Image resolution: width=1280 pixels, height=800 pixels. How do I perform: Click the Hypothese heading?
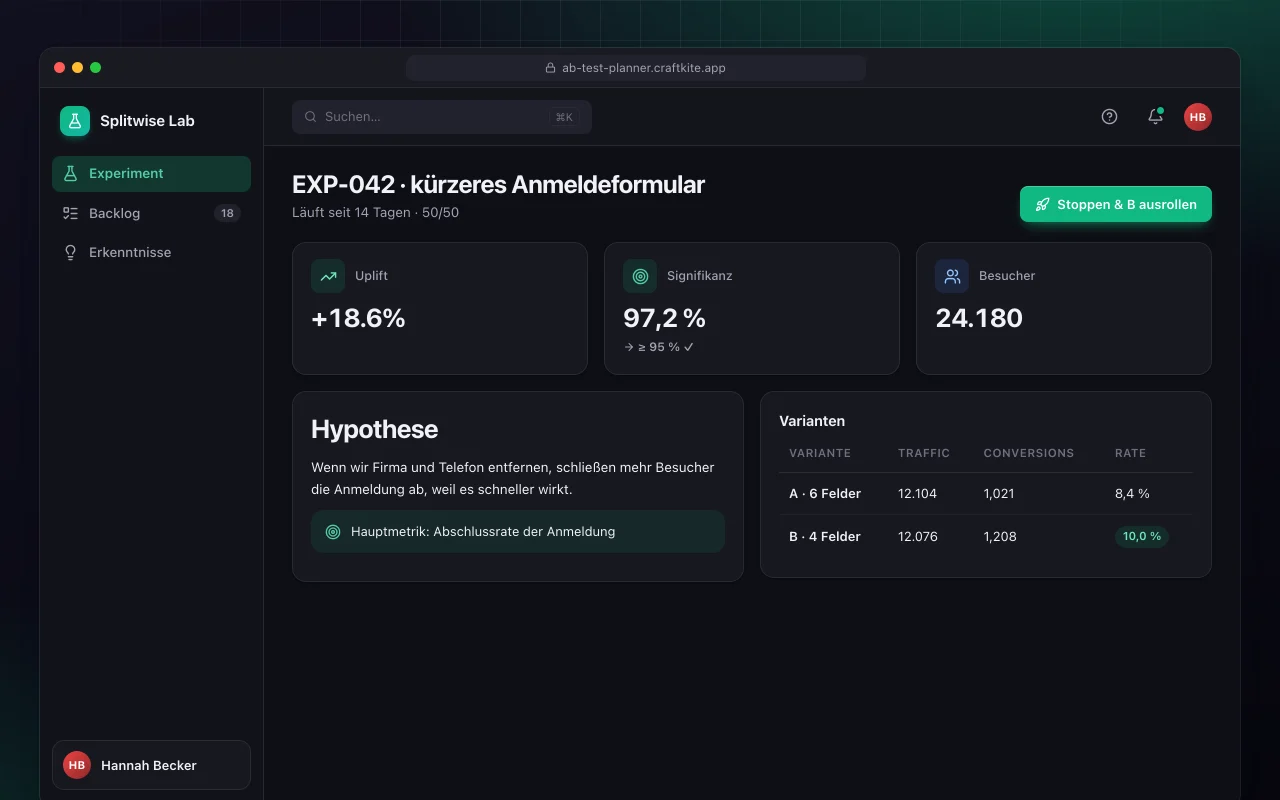click(375, 429)
